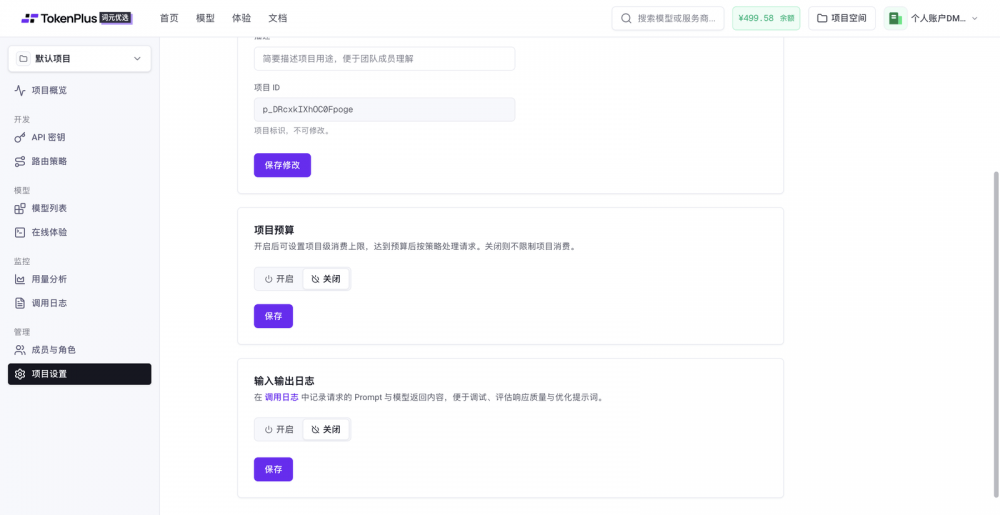Click the 路由策略 route icon
Image resolution: width=1000 pixels, height=515 pixels.
tap(20, 161)
